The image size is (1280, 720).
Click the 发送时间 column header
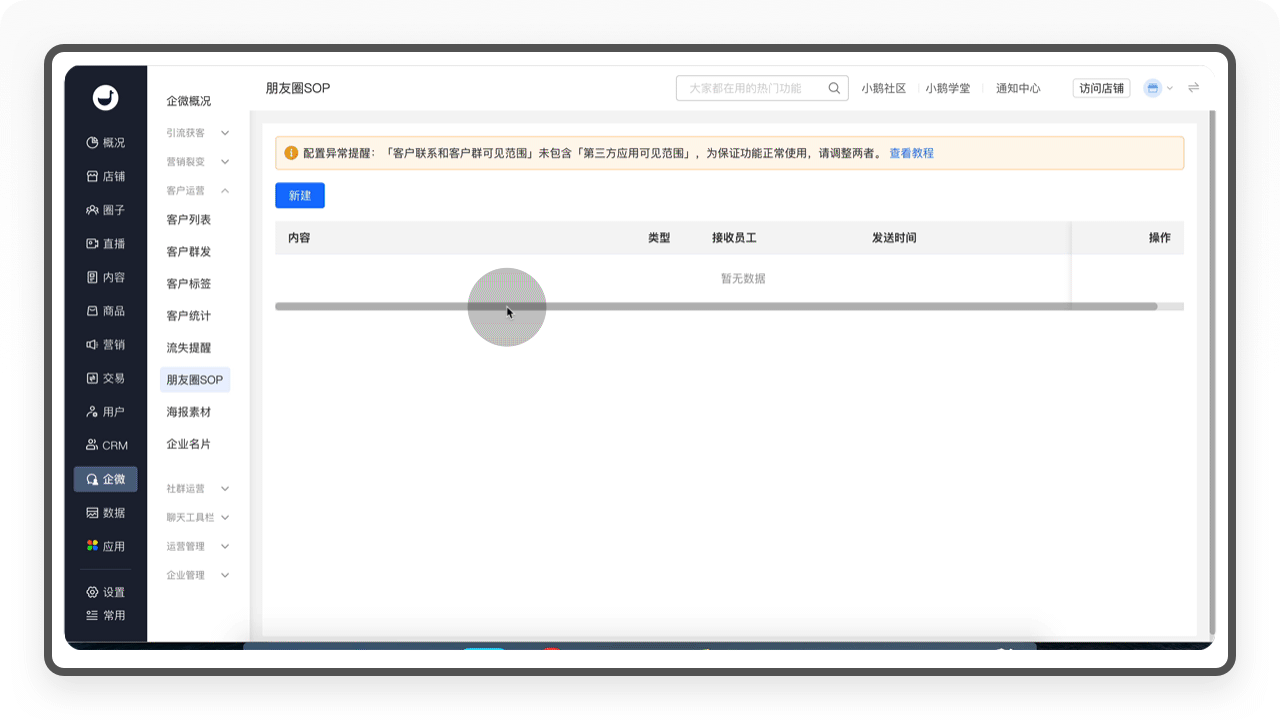[894, 238]
